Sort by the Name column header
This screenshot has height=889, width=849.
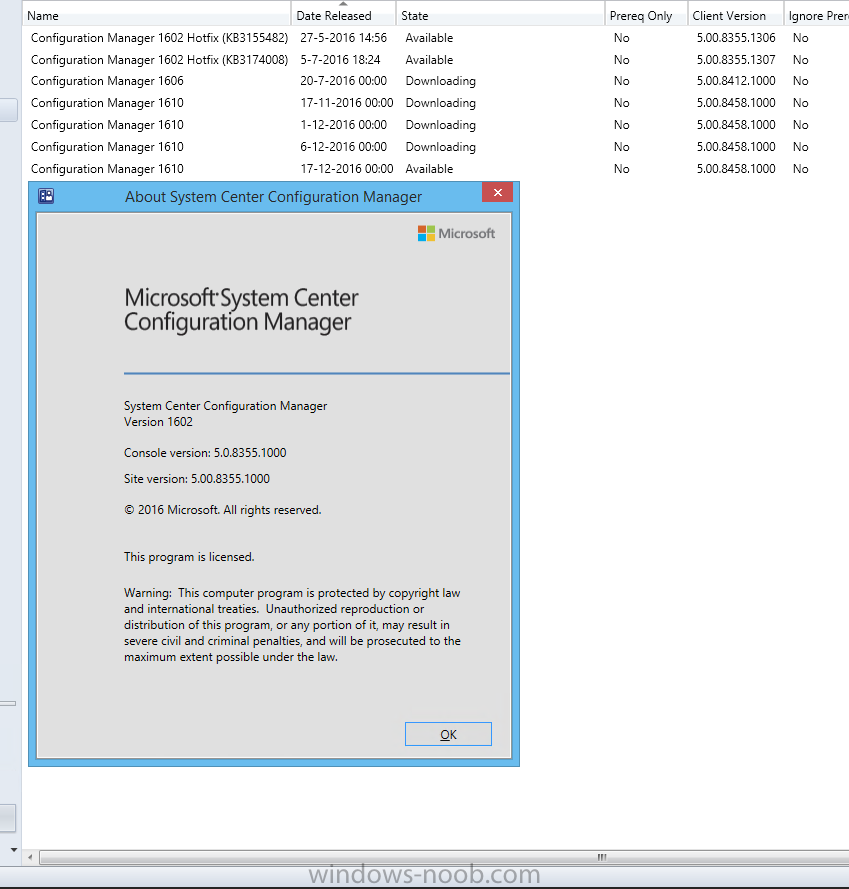click(157, 16)
